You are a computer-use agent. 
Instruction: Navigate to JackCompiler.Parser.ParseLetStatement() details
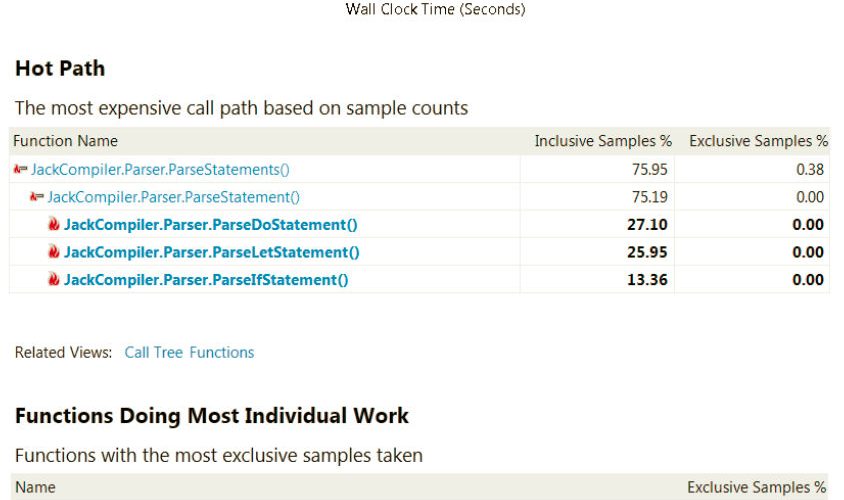[211, 252]
